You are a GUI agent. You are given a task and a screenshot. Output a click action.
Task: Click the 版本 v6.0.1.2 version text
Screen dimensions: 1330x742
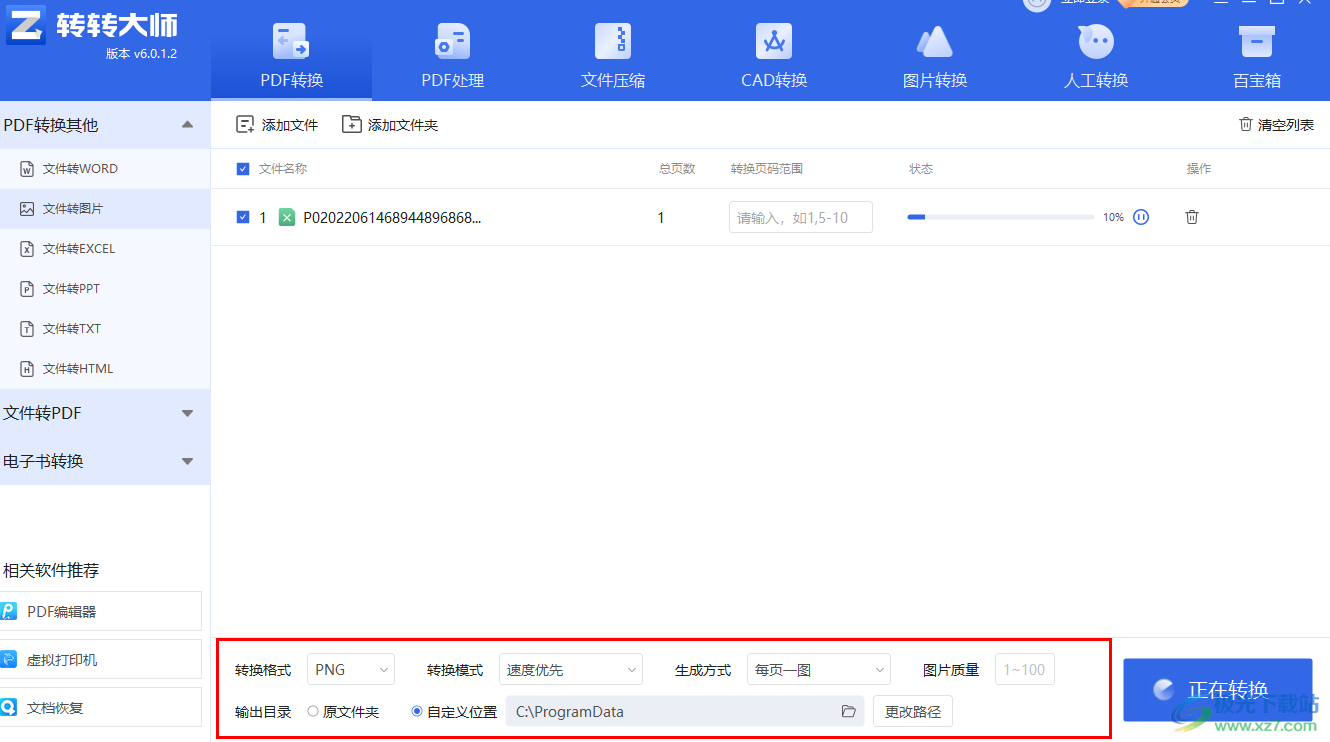tap(141, 53)
